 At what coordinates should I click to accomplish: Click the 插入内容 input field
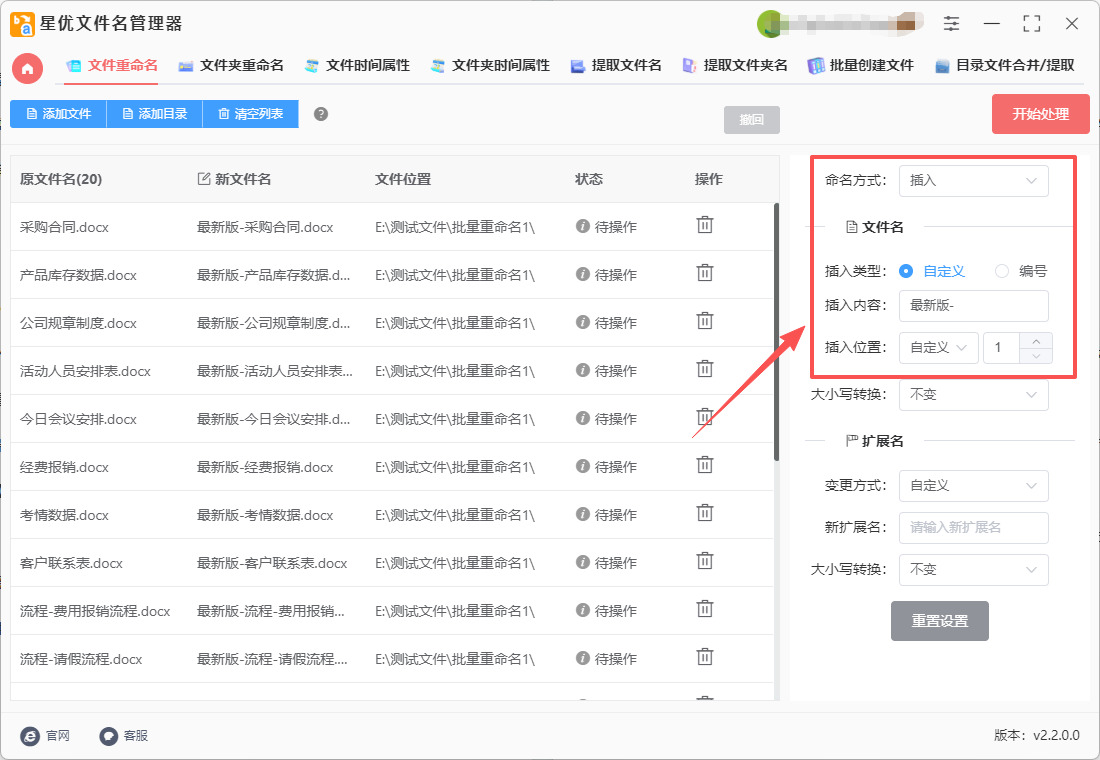tap(974, 306)
